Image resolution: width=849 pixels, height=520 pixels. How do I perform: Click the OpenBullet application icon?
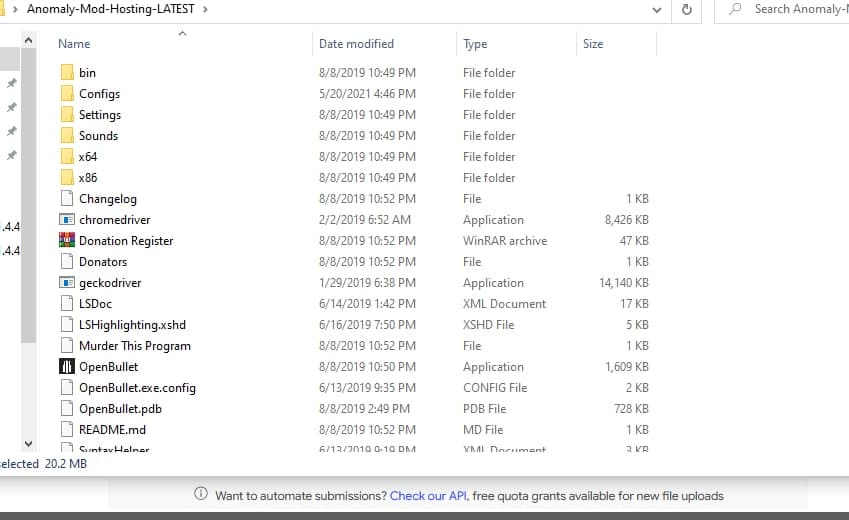(x=67, y=367)
